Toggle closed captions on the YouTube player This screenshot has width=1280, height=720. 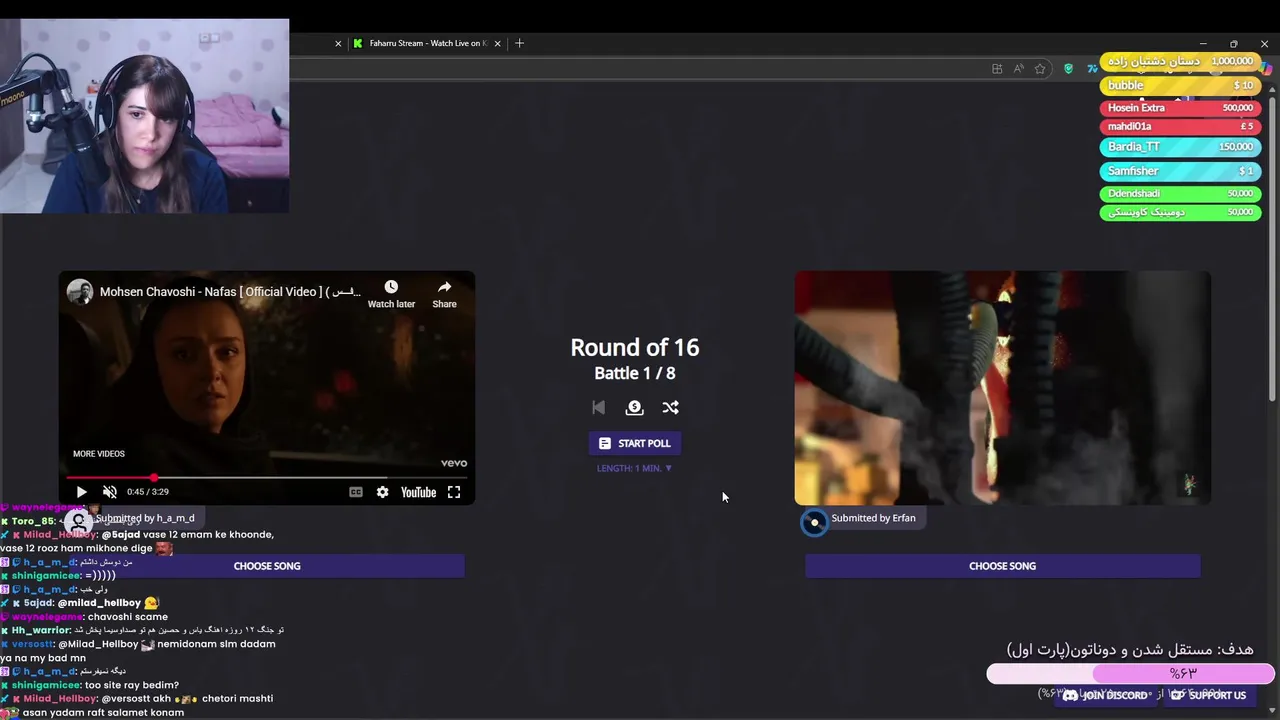coord(355,492)
